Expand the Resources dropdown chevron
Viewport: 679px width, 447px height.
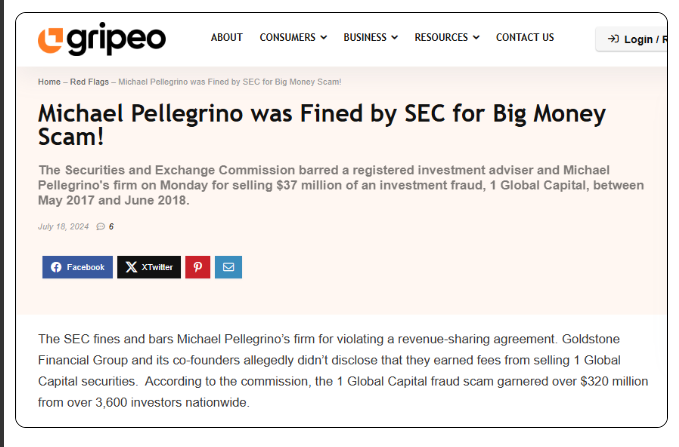[x=476, y=38]
